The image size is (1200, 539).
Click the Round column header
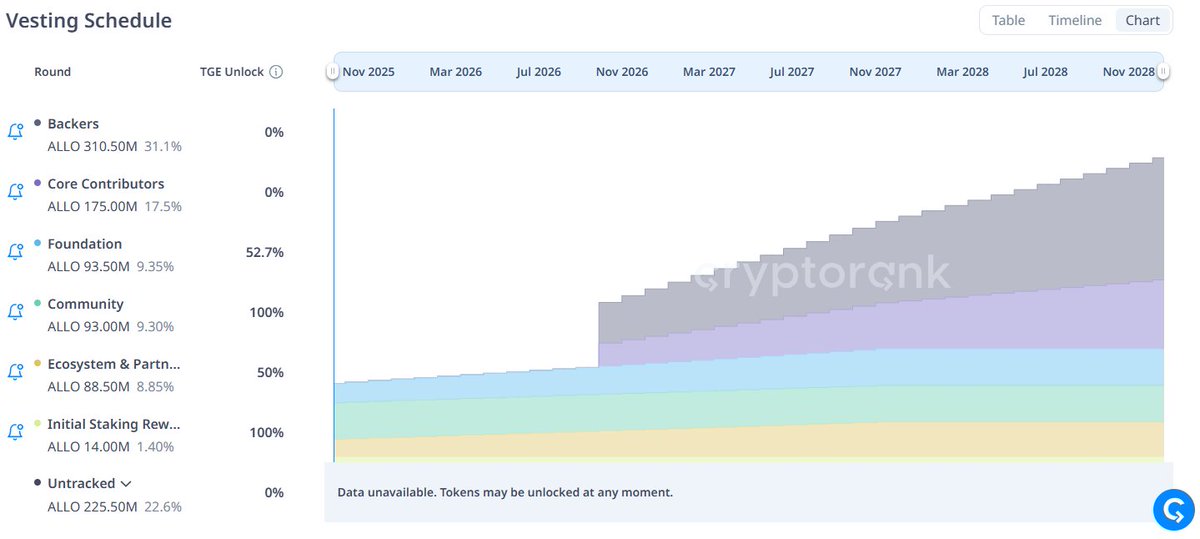[52, 72]
